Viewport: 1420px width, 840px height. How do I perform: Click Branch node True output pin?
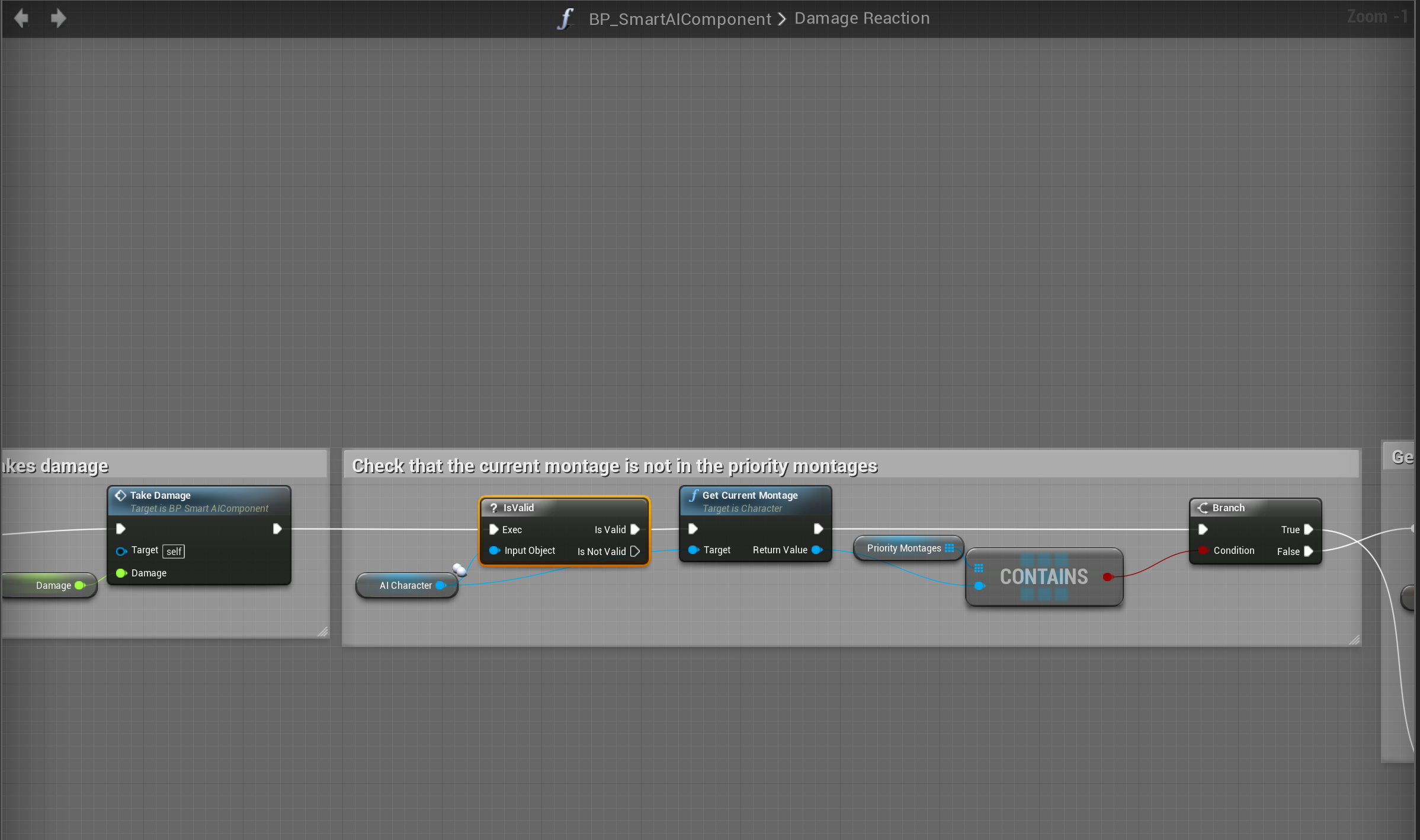pos(1309,530)
